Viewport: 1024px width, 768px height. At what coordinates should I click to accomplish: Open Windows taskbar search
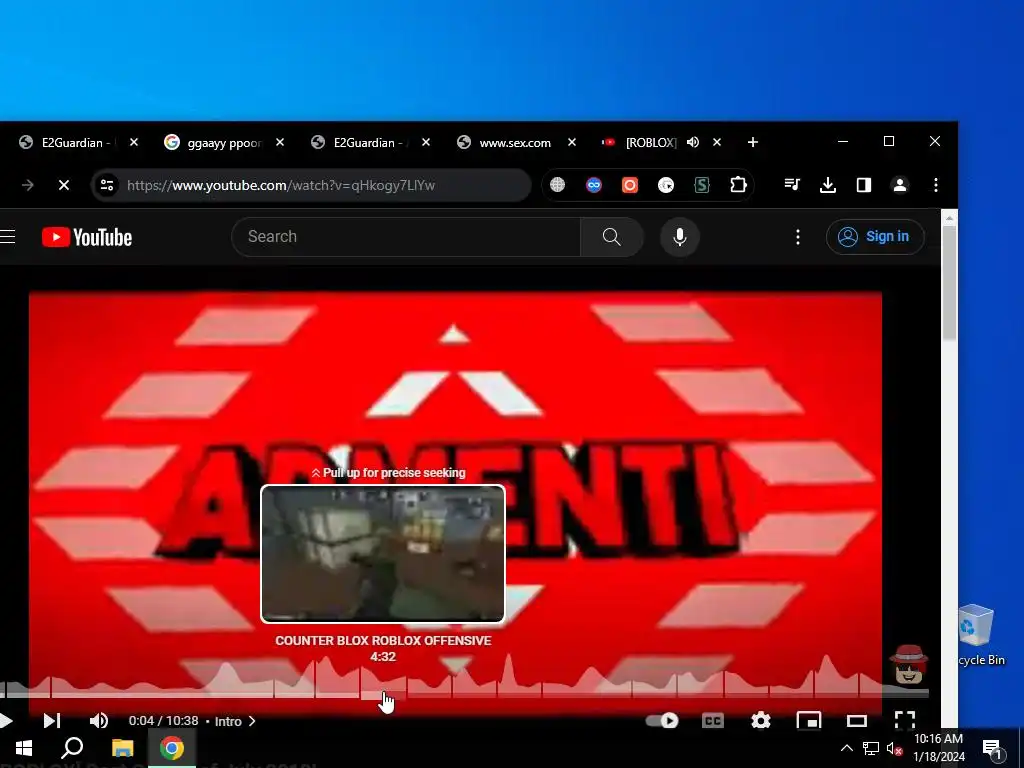(72, 748)
